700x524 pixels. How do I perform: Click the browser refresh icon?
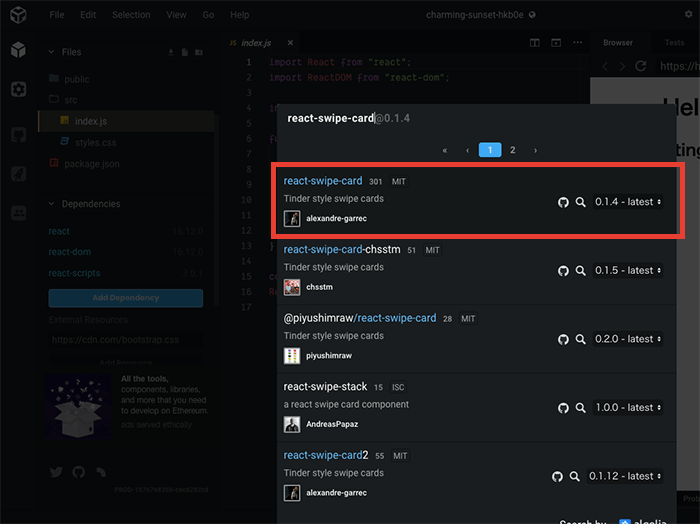coord(641,66)
